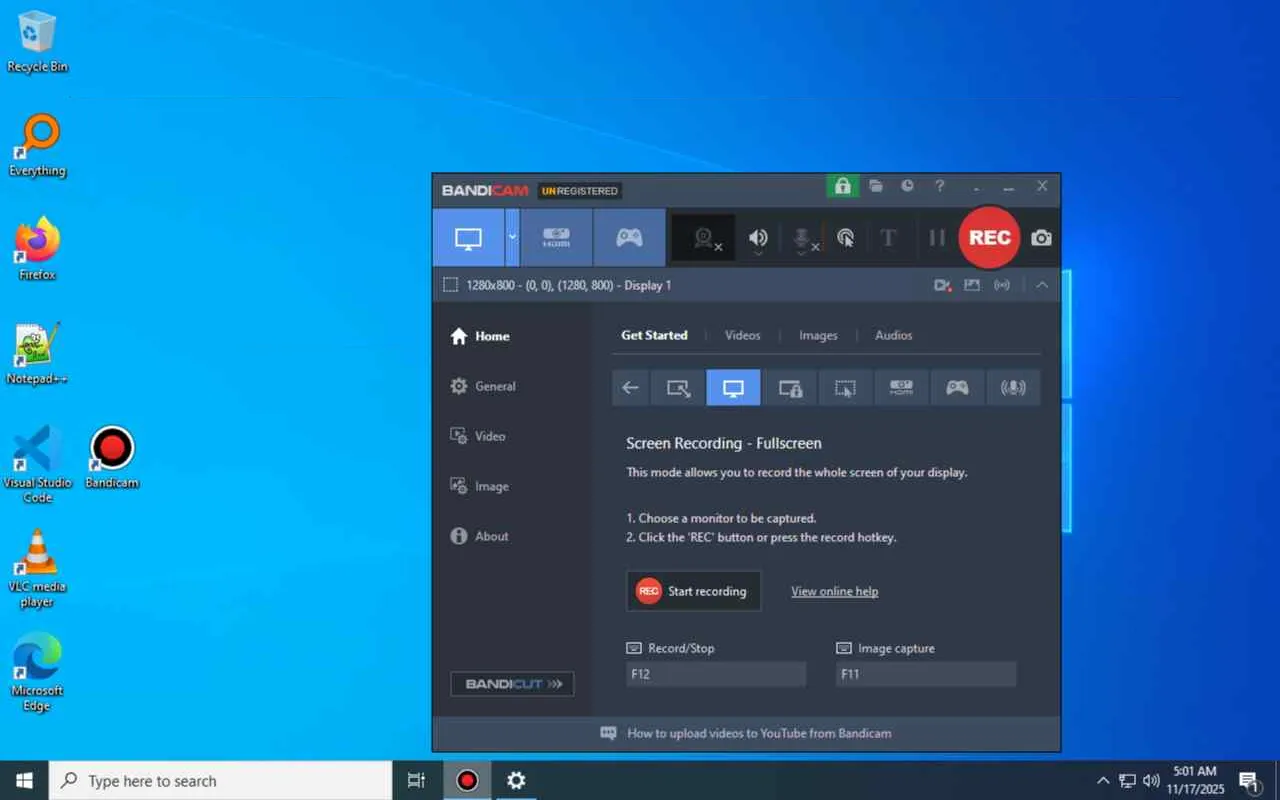Screen dimensions: 1280x800
Task: Select the specific window recording mode
Action: click(x=790, y=388)
